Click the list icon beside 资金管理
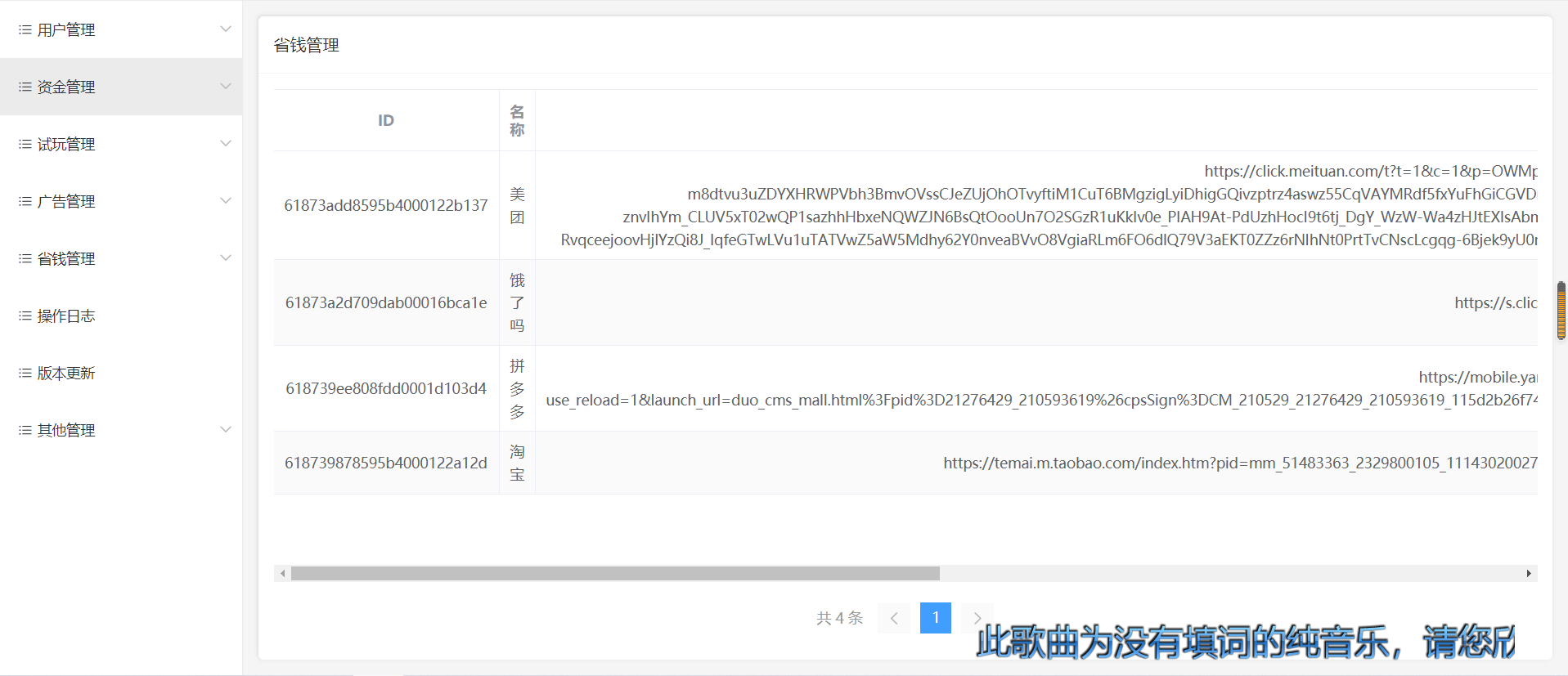Screen dimensions: 1568x676 pos(25,87)
